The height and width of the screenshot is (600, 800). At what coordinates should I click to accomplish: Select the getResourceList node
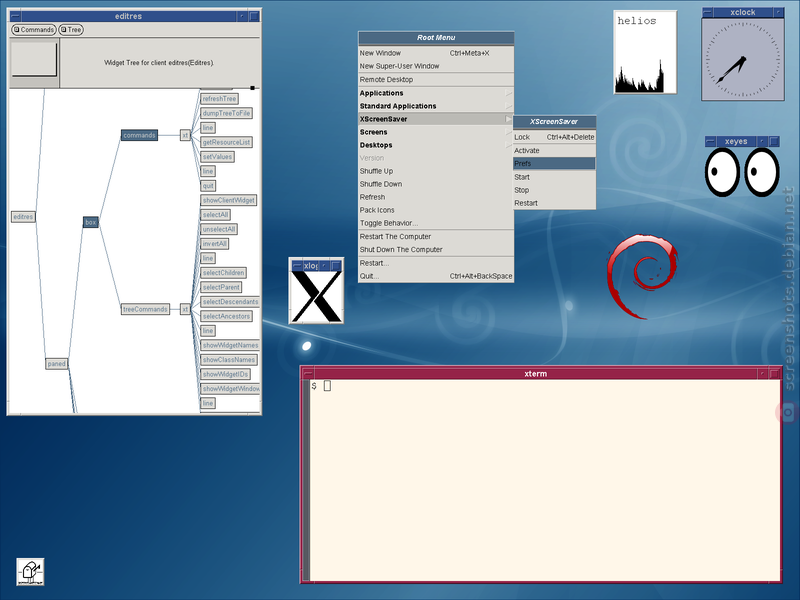tap(227, 142)
